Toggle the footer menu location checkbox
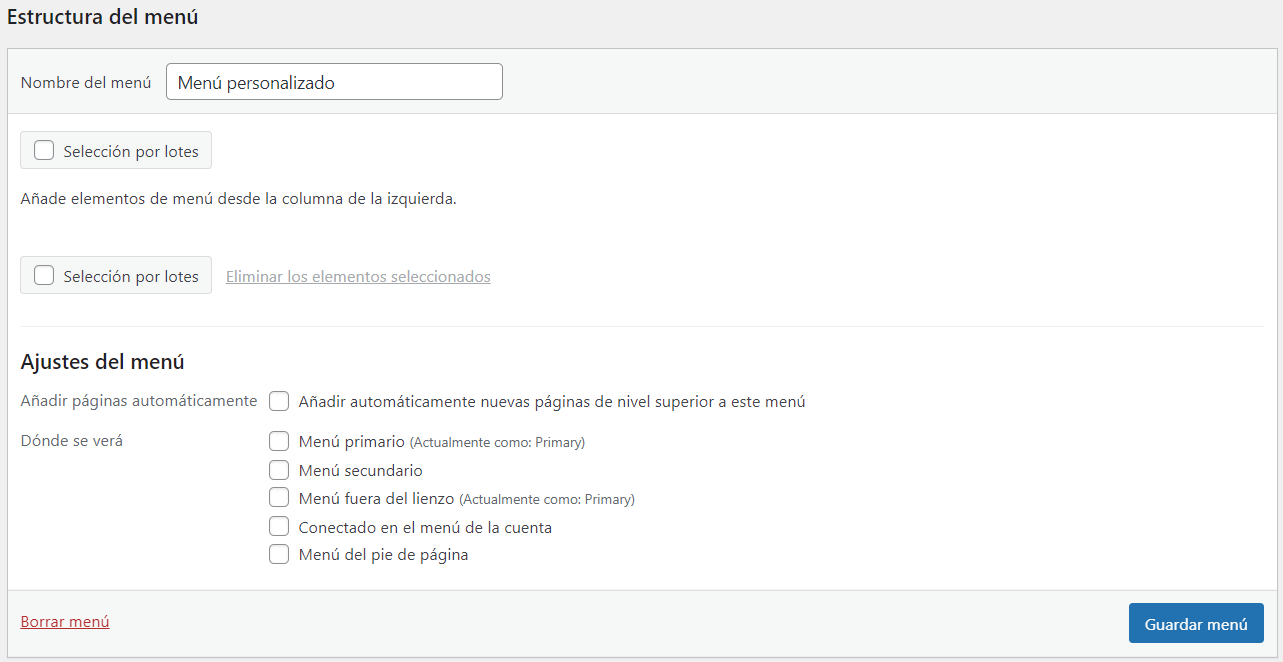1283x662 pixels. [279, 554]
